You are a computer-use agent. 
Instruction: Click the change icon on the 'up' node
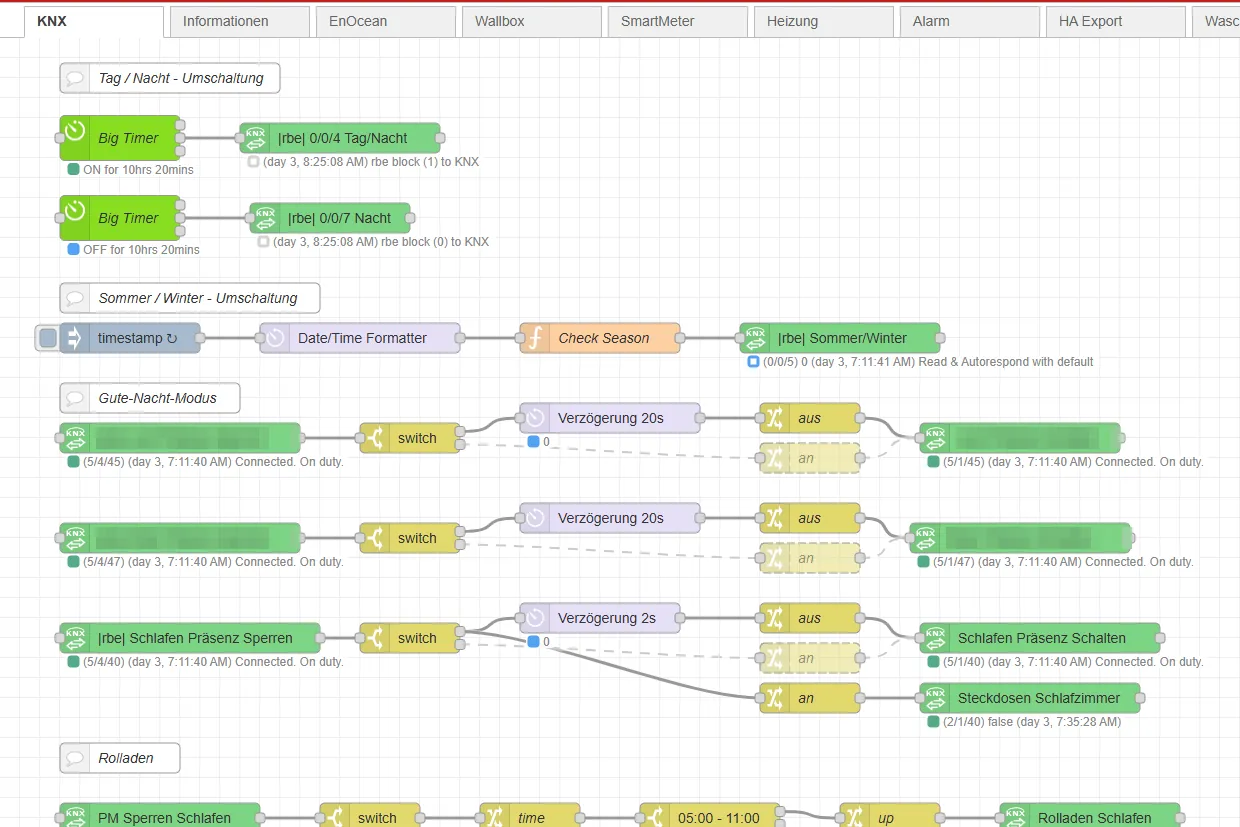click(855, 816)
